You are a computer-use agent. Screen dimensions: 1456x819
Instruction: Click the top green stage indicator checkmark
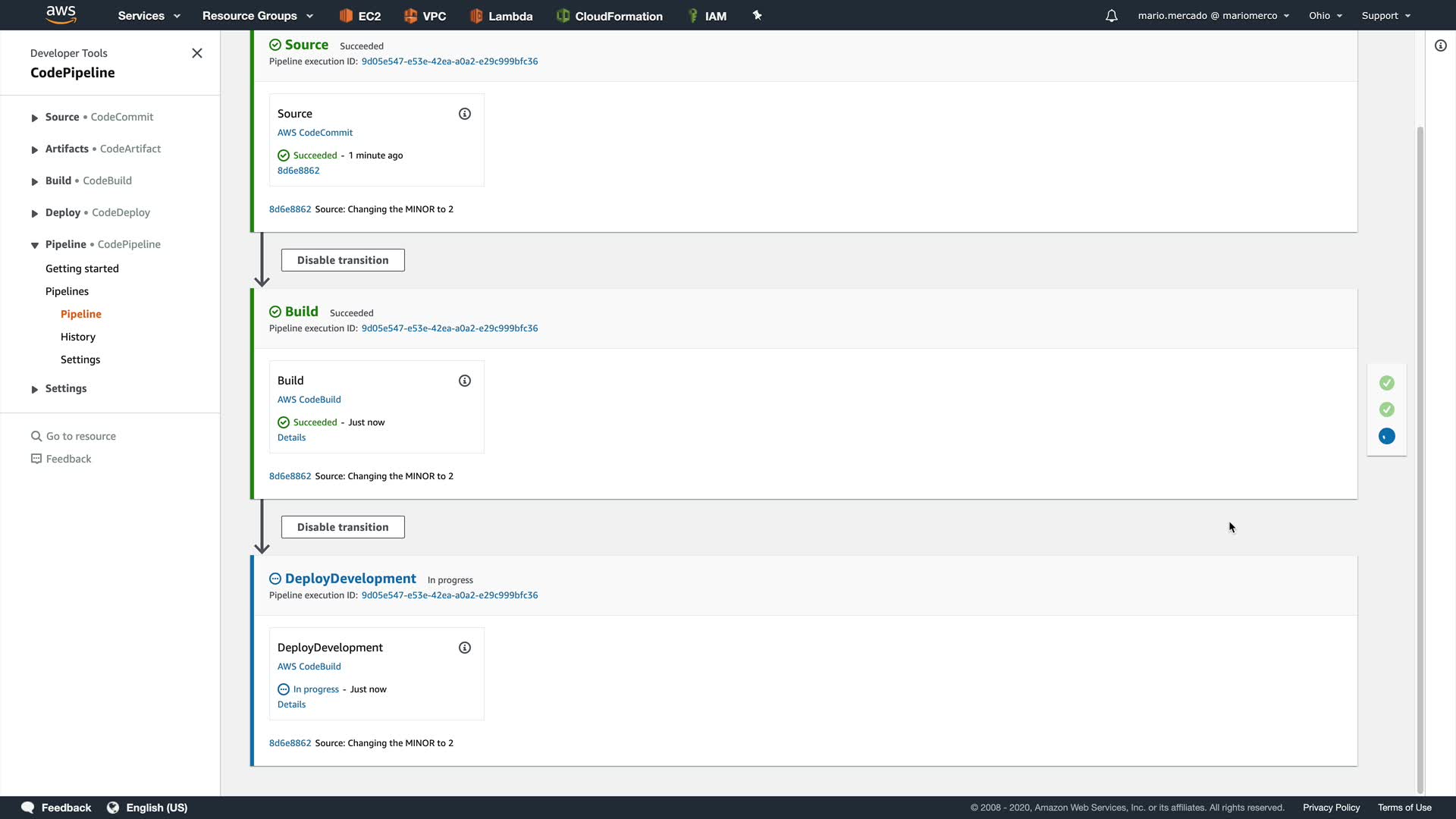pyautogui.click(x=1386, y=383)
